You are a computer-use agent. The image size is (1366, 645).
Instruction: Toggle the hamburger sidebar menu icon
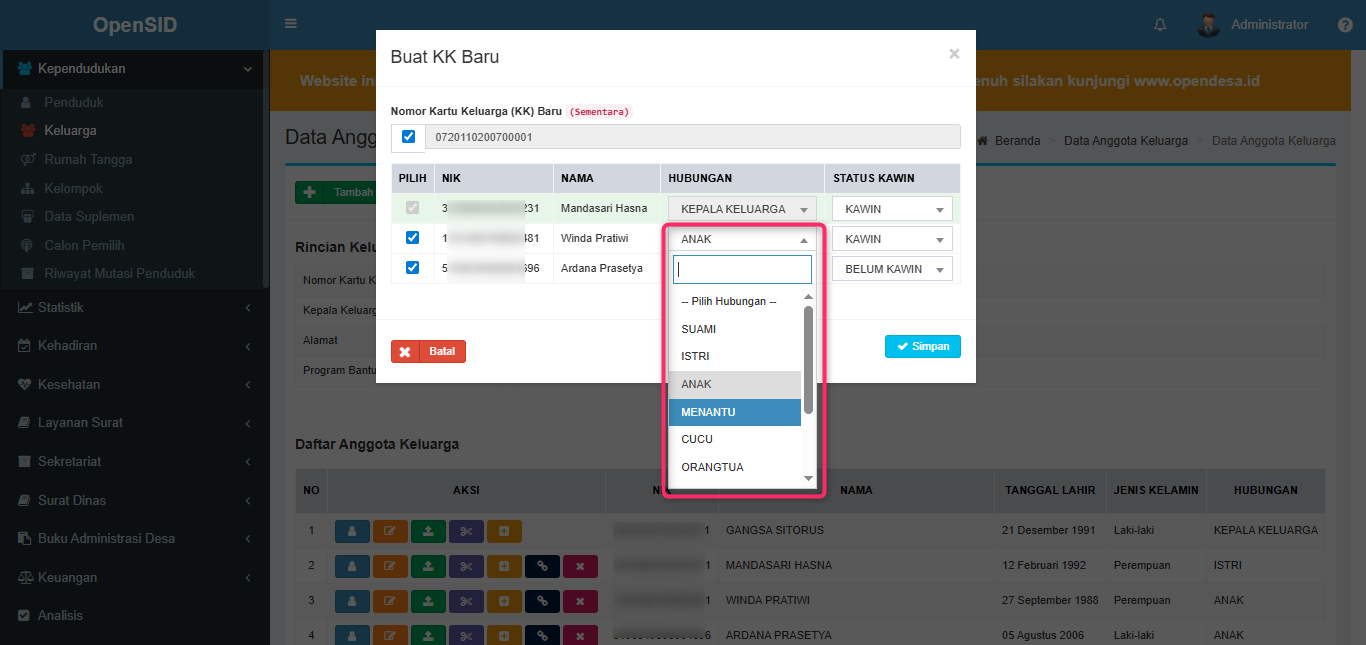point(291,24)
